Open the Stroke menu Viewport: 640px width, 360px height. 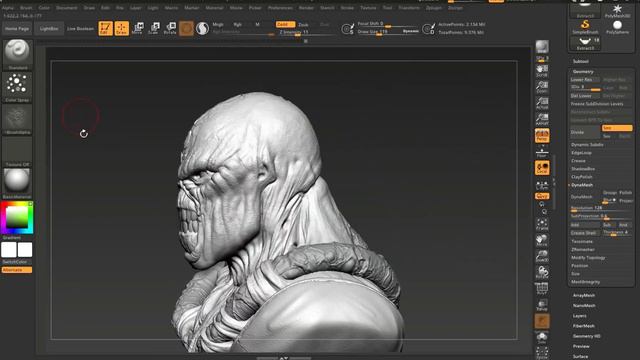click(x=347, y=8)
